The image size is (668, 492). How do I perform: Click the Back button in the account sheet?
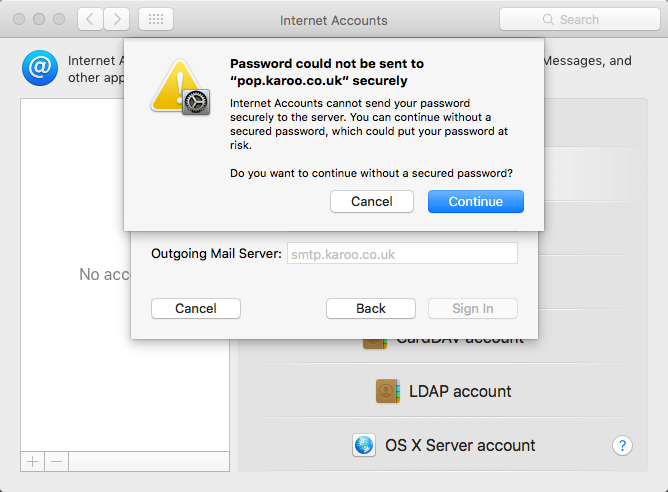coord(371,308)
